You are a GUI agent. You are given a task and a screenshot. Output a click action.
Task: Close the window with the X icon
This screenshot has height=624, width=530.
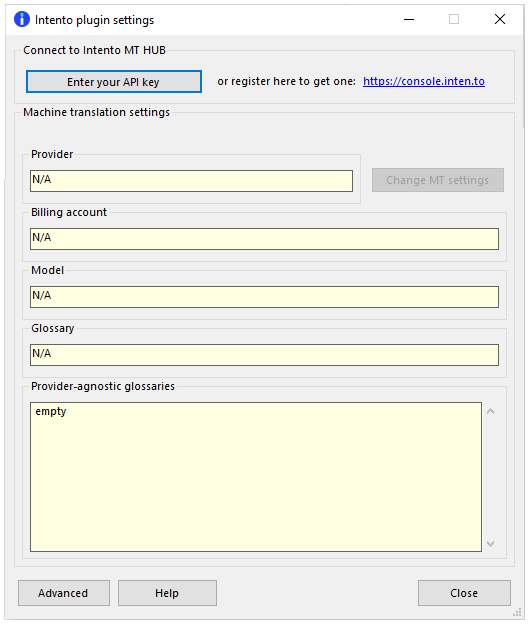tap(500, 19)
